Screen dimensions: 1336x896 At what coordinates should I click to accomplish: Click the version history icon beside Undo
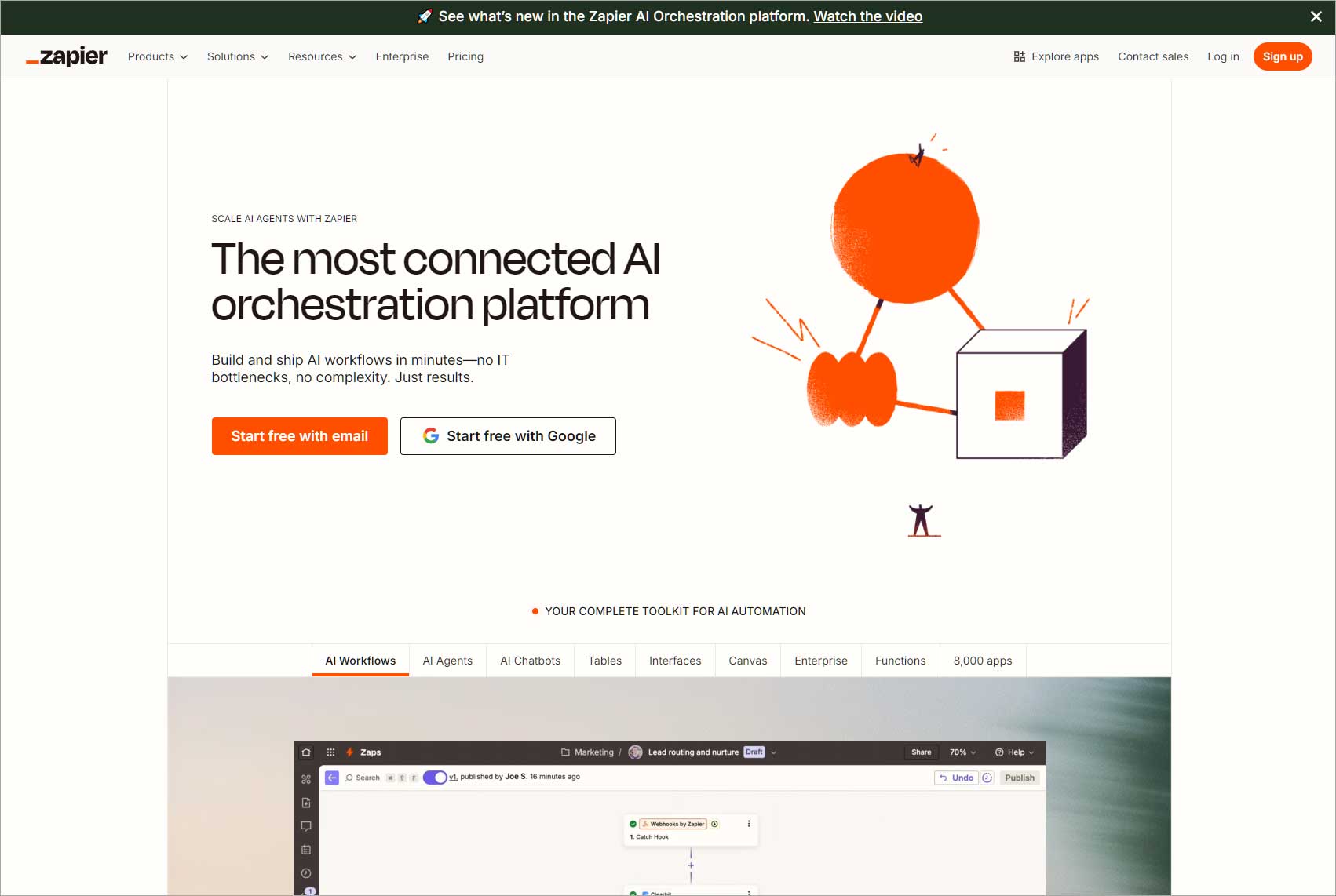[x=987, y=778]
